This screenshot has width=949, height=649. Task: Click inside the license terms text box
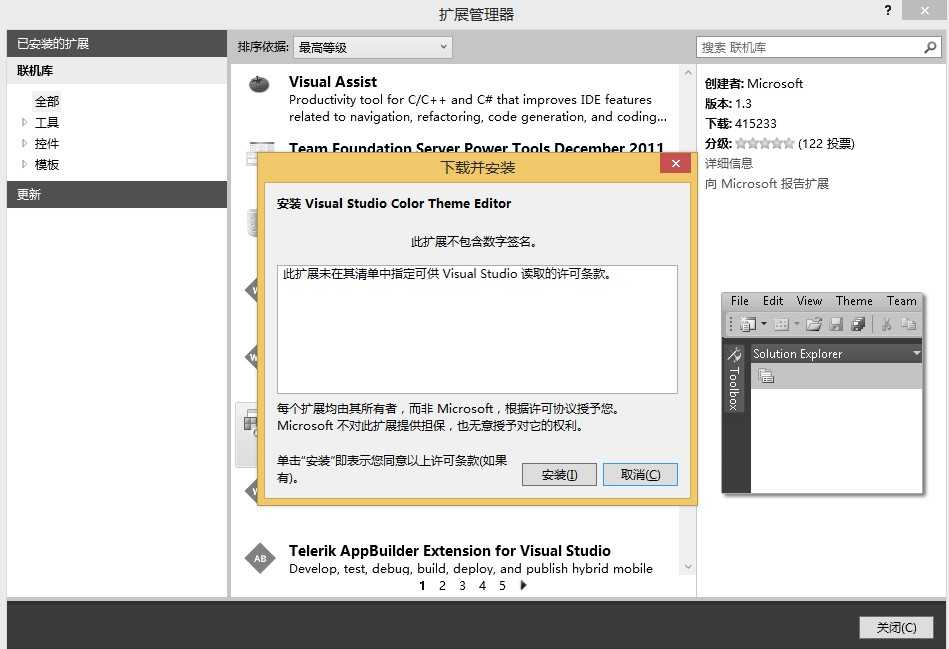pos(477,329)
